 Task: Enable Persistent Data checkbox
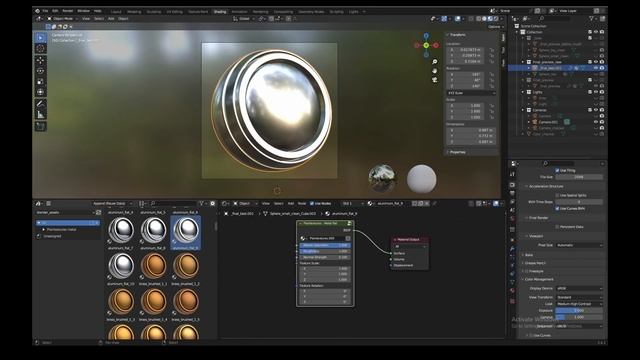[x=557, y=227]
